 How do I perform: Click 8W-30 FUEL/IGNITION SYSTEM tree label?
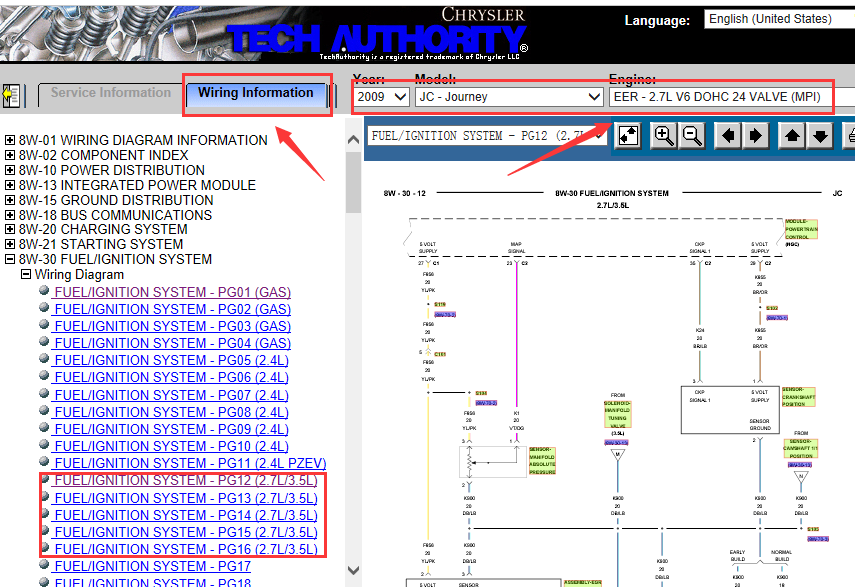pyautogui.click(x=115, y=259)
